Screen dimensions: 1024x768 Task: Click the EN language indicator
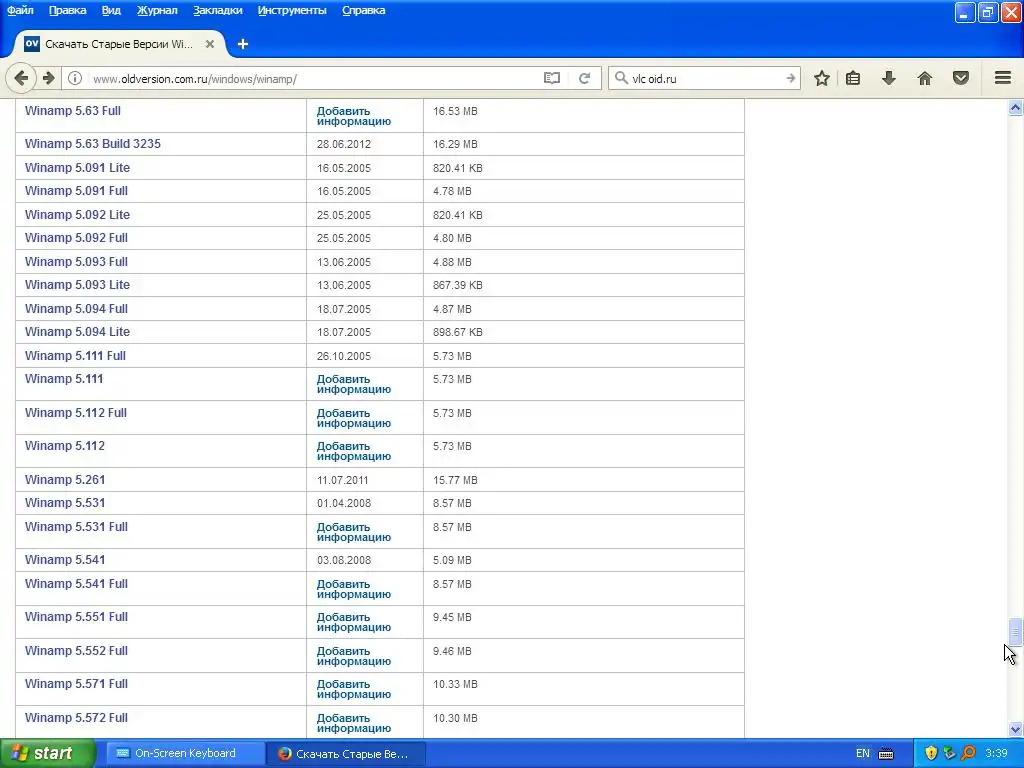pos(863,754)
